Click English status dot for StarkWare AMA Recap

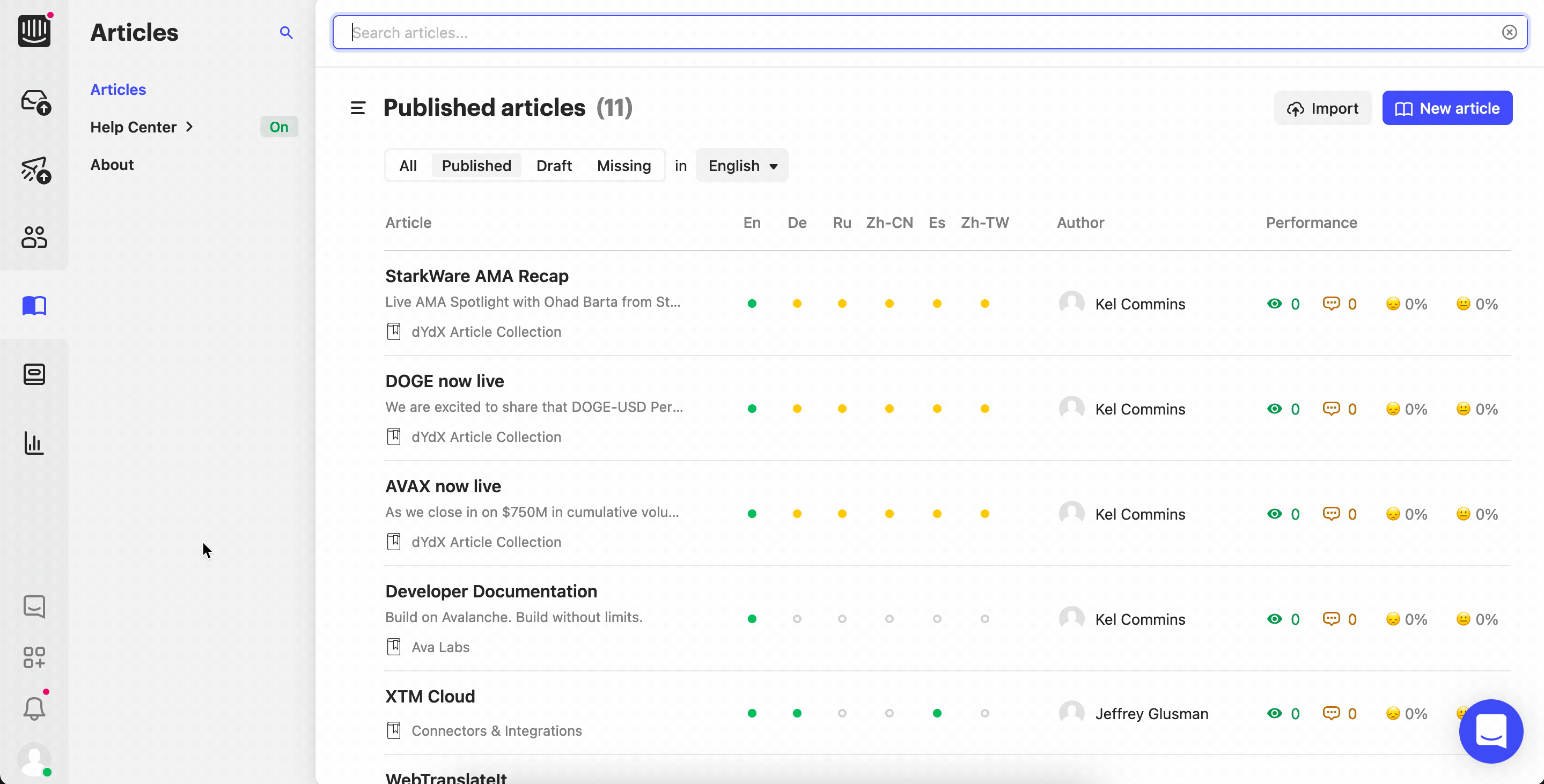[x=752, y=304]
